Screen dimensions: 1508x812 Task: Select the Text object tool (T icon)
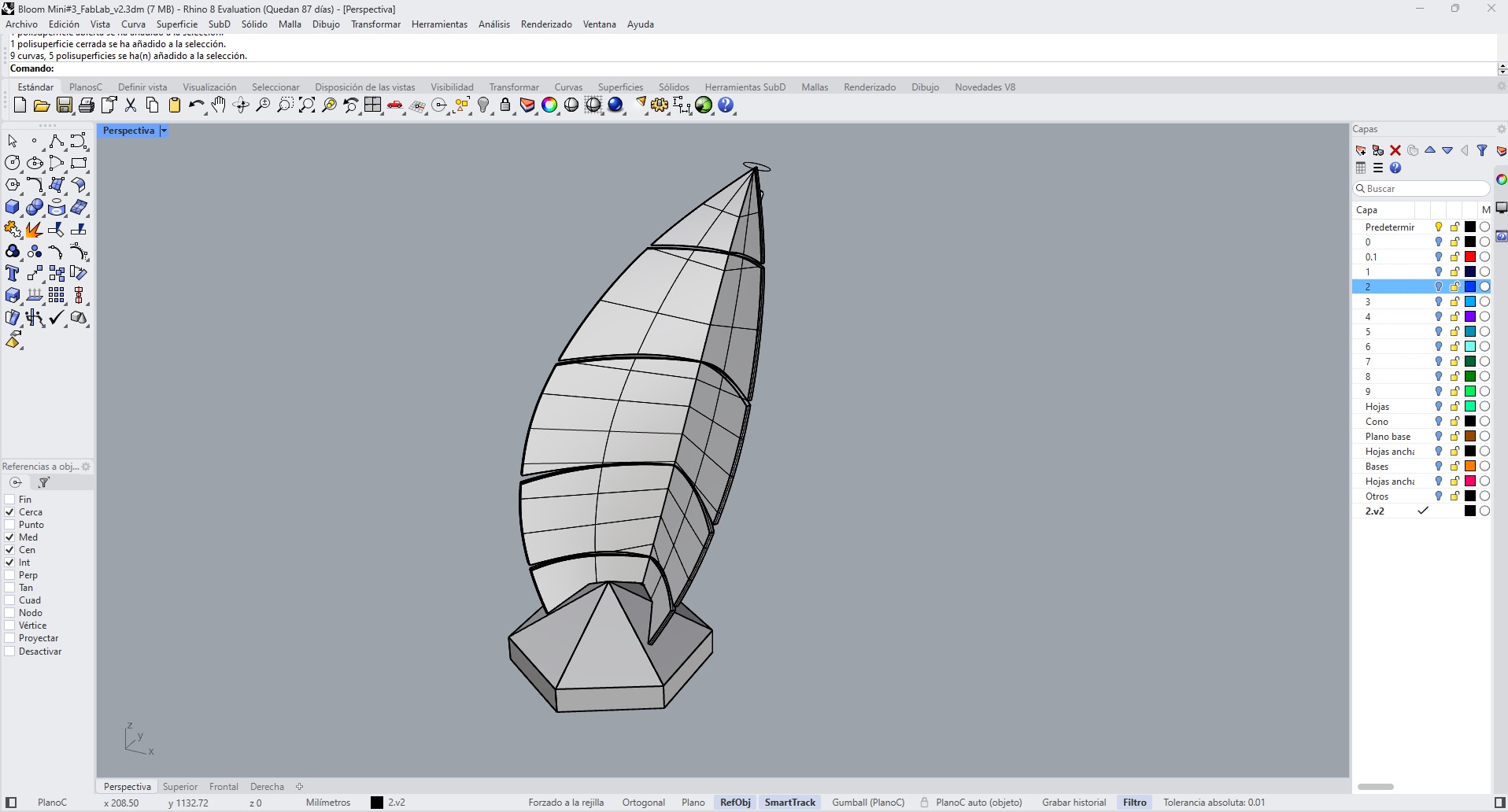tap(13, 274)
